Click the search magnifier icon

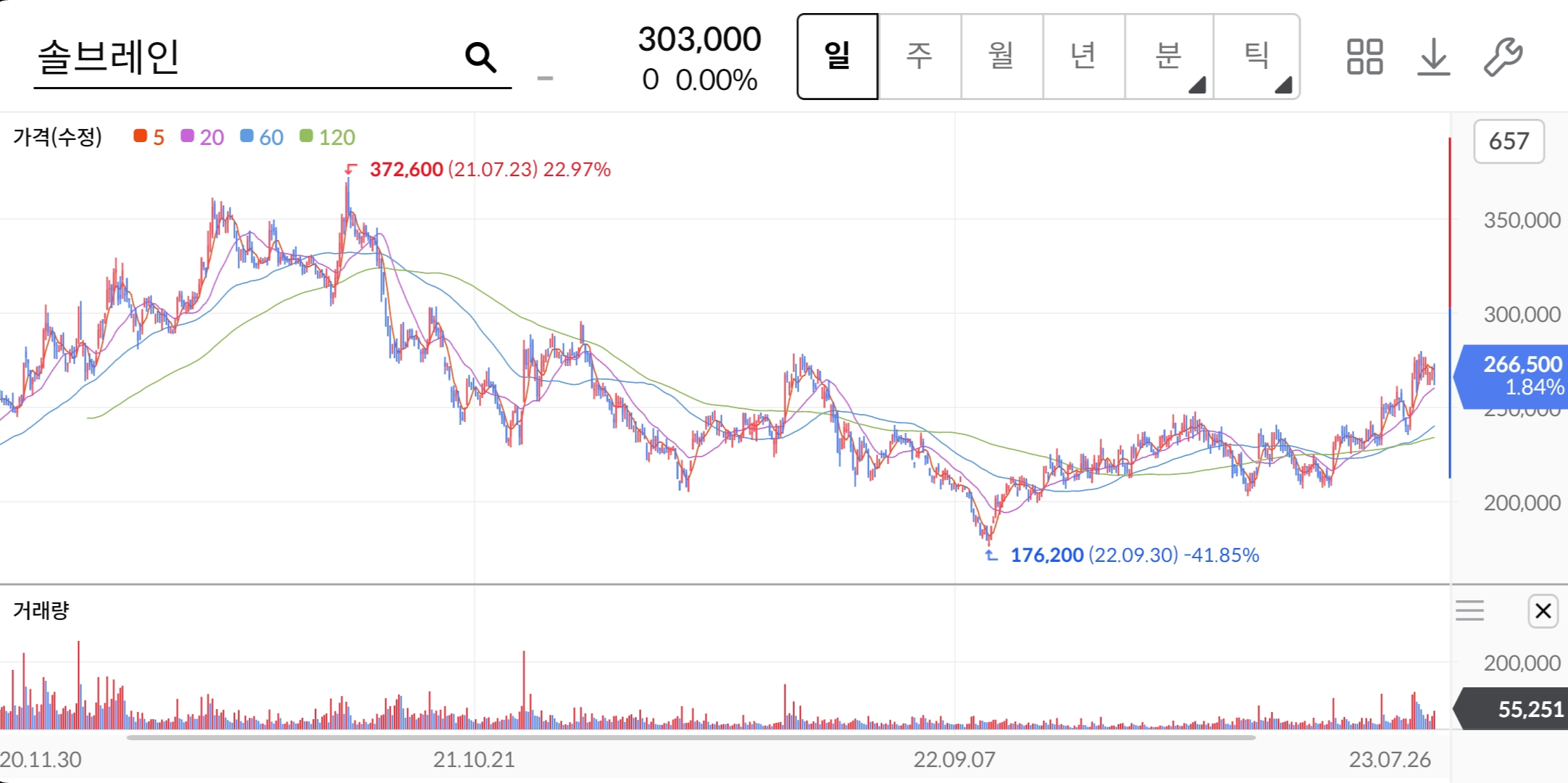tap(480, 57)
